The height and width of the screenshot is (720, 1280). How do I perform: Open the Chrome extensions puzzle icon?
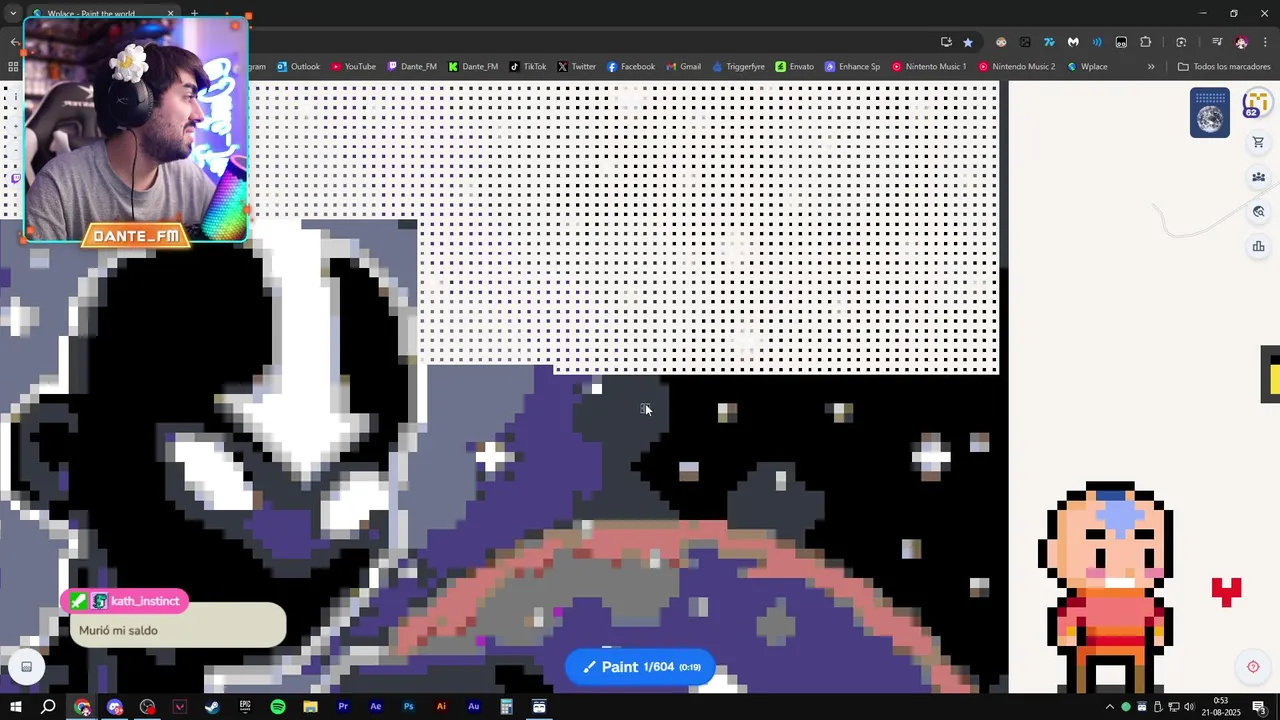point(1146,42)
